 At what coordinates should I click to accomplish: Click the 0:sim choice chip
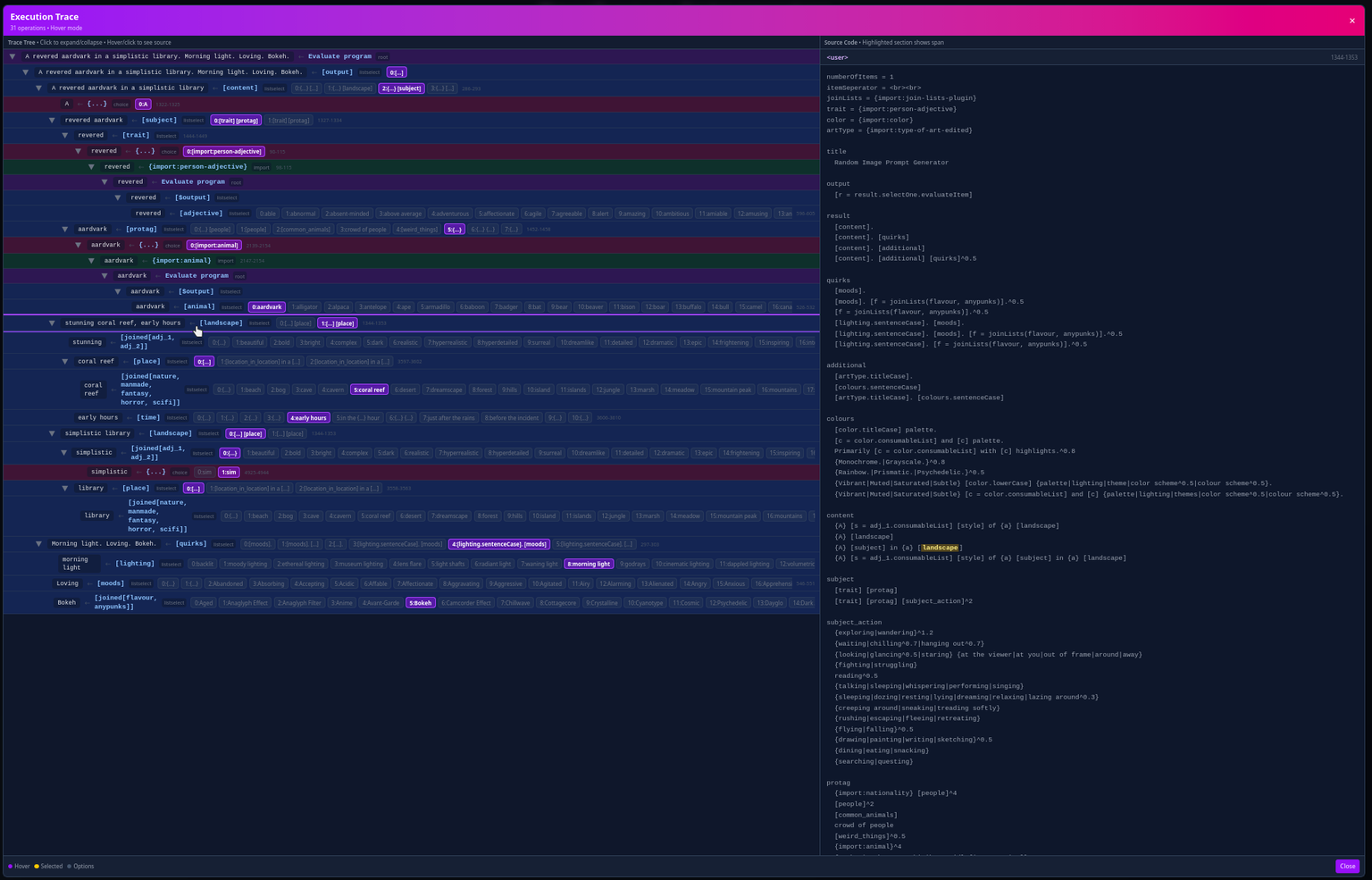coord(205,473)
